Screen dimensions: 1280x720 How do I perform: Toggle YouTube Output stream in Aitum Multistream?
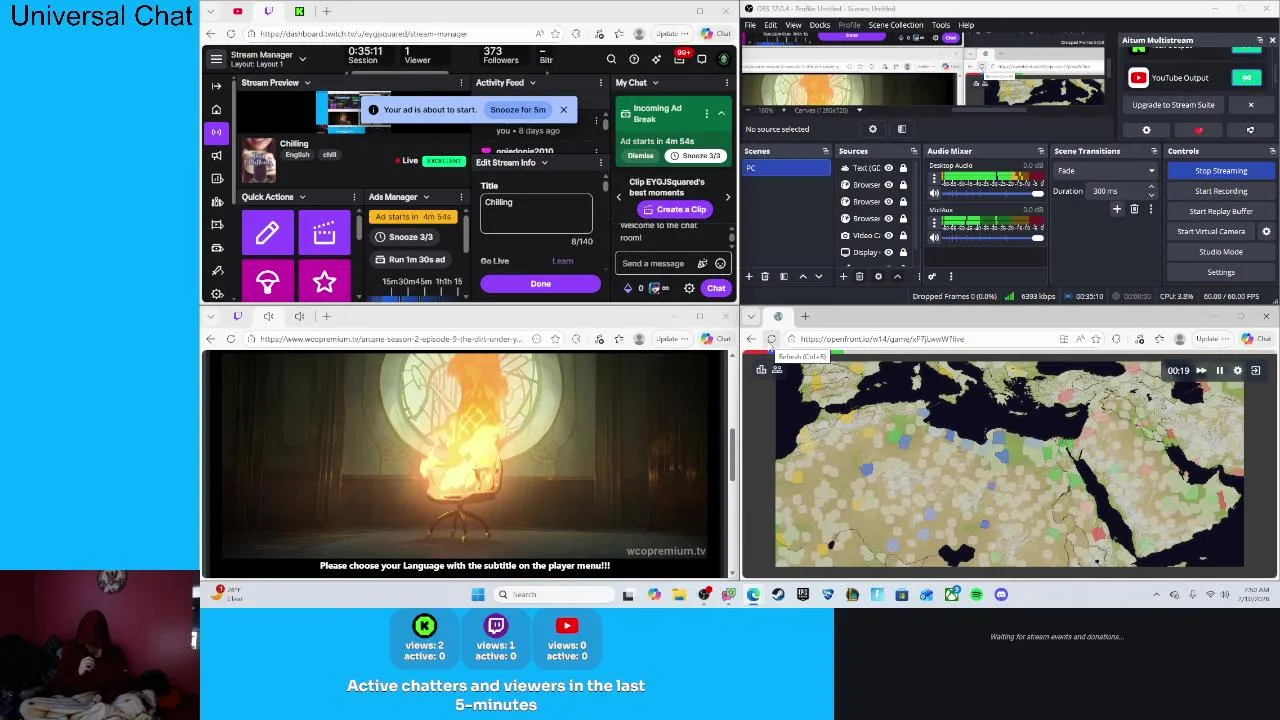pyautogui.click(x=1246, y=77)
